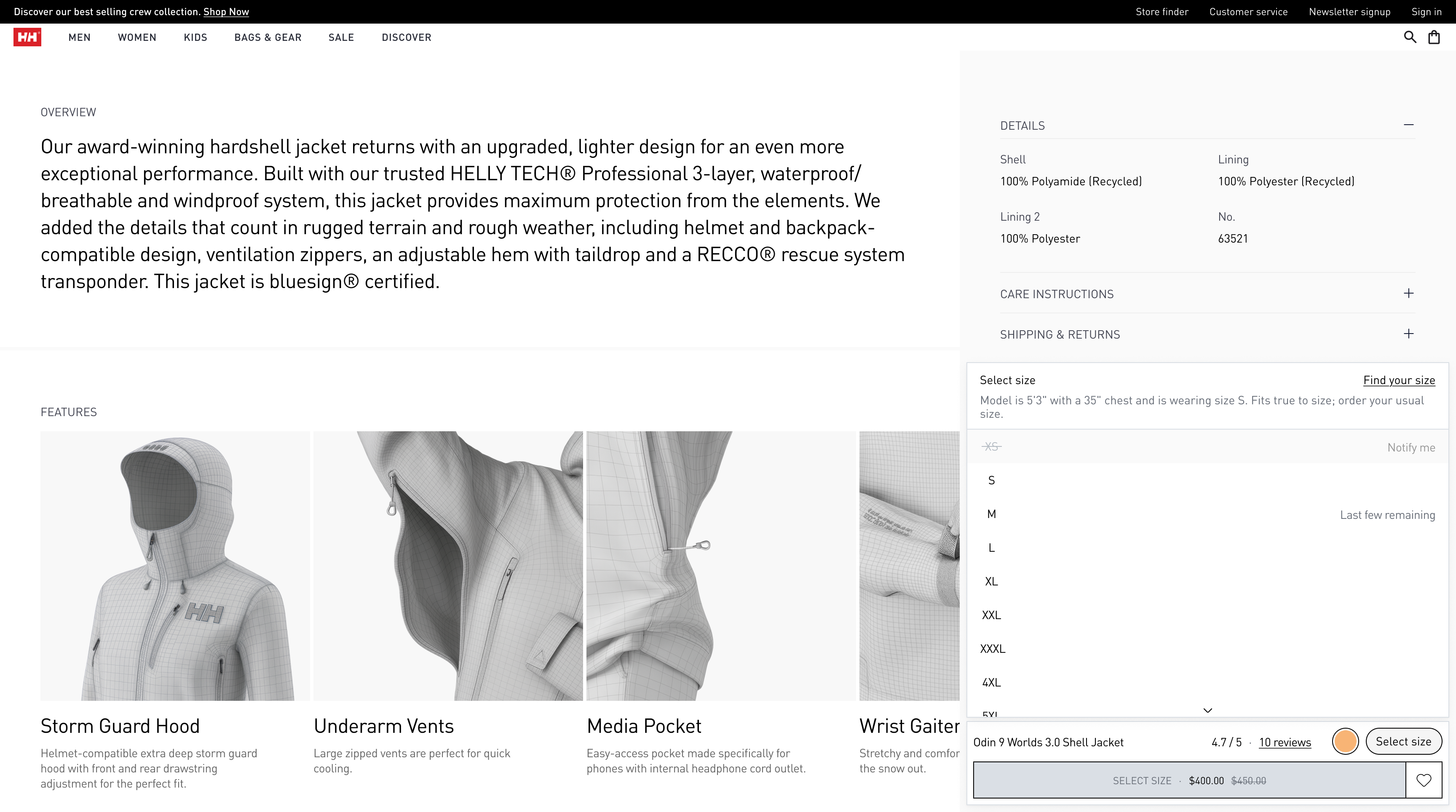Collapse Details section with minus icon
This screenshot has width=1456, height=812.
[1408, 125]
